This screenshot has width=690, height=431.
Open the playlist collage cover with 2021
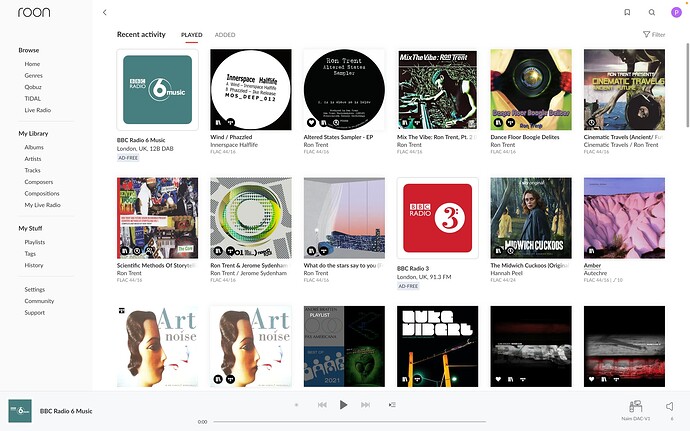(344, 346)
